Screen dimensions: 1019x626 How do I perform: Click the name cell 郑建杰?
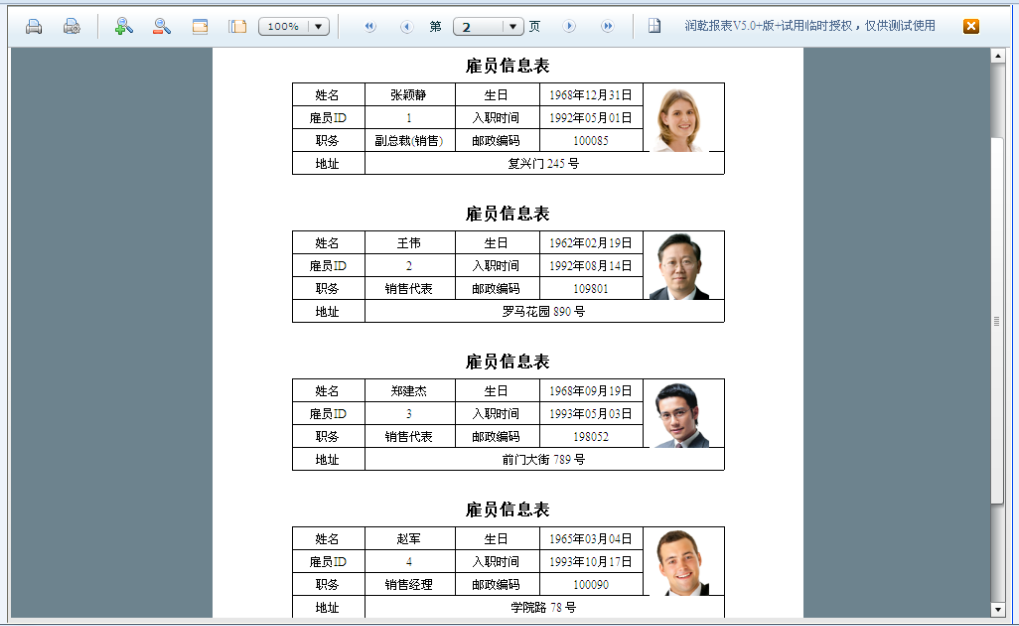point(409,391)
